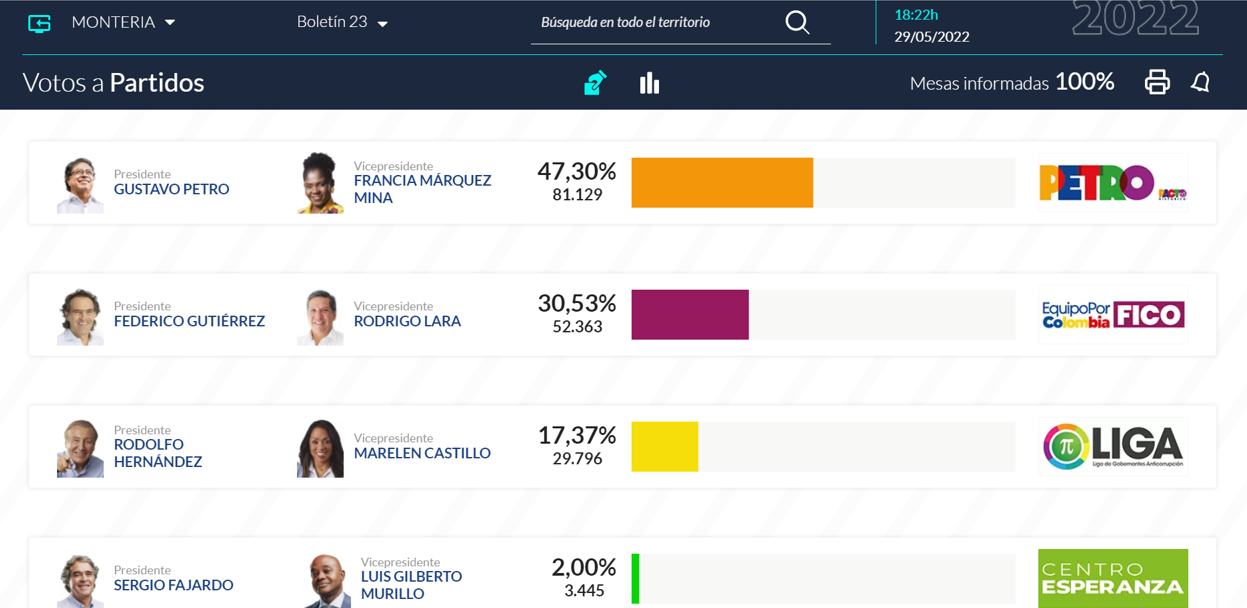The image size is (1247, 608).
Task: Click the search magnifier icon
Action: tap(797, 22)
